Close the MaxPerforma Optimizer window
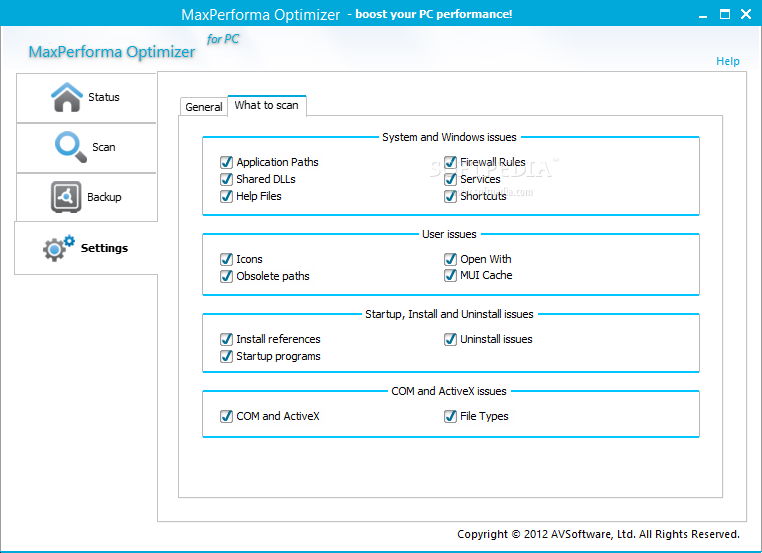 pyautogui.click(x=746, y=14)
